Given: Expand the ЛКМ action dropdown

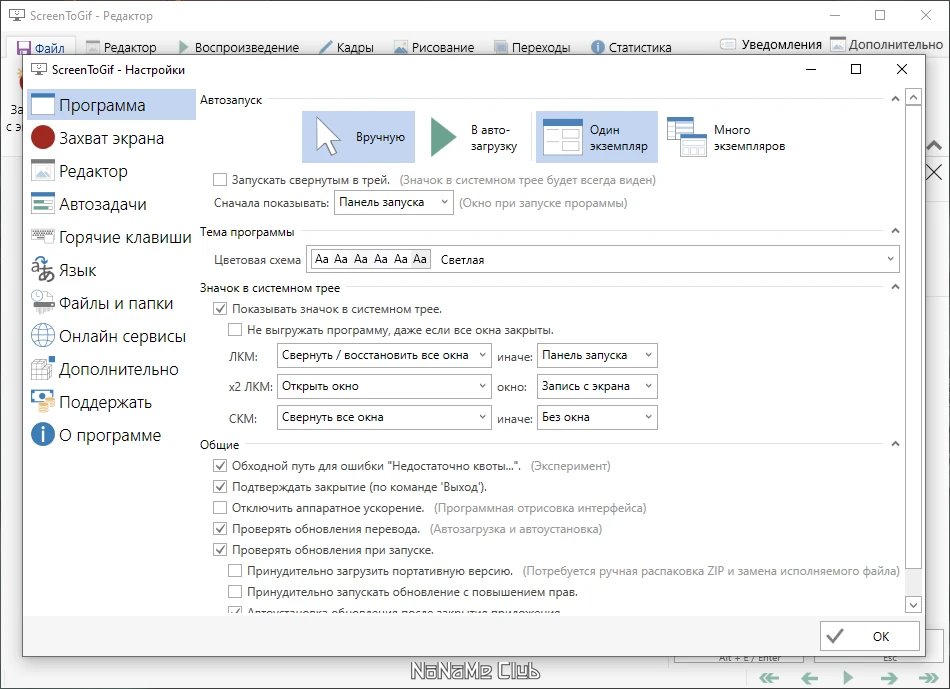Looking at the screenshot, I should [384, 355].
